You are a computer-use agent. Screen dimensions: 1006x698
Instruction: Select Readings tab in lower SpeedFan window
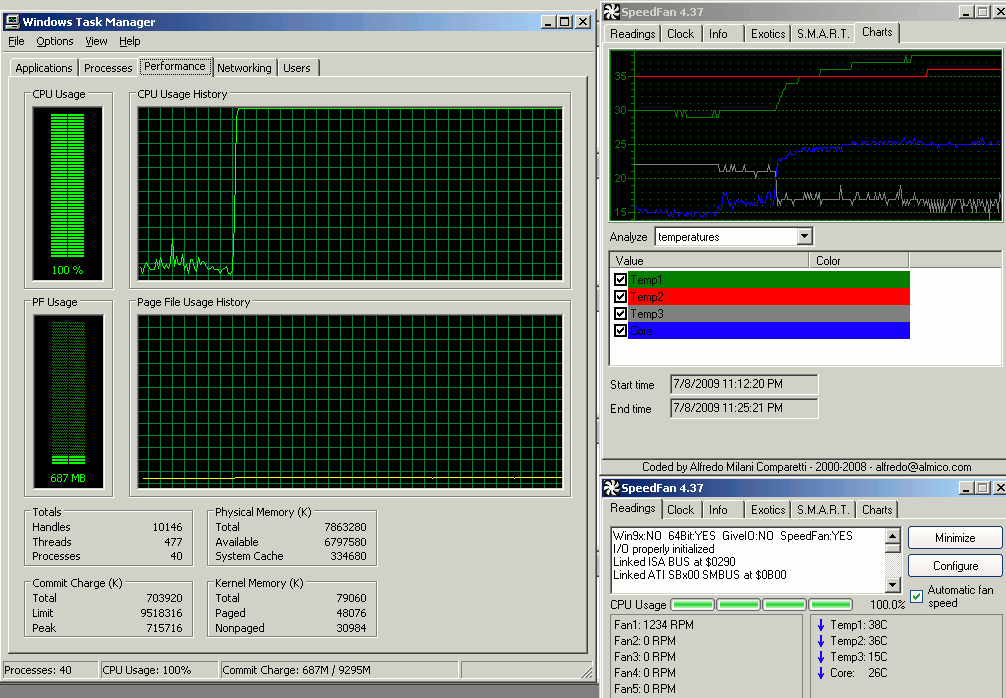click(x=633, y=508)
